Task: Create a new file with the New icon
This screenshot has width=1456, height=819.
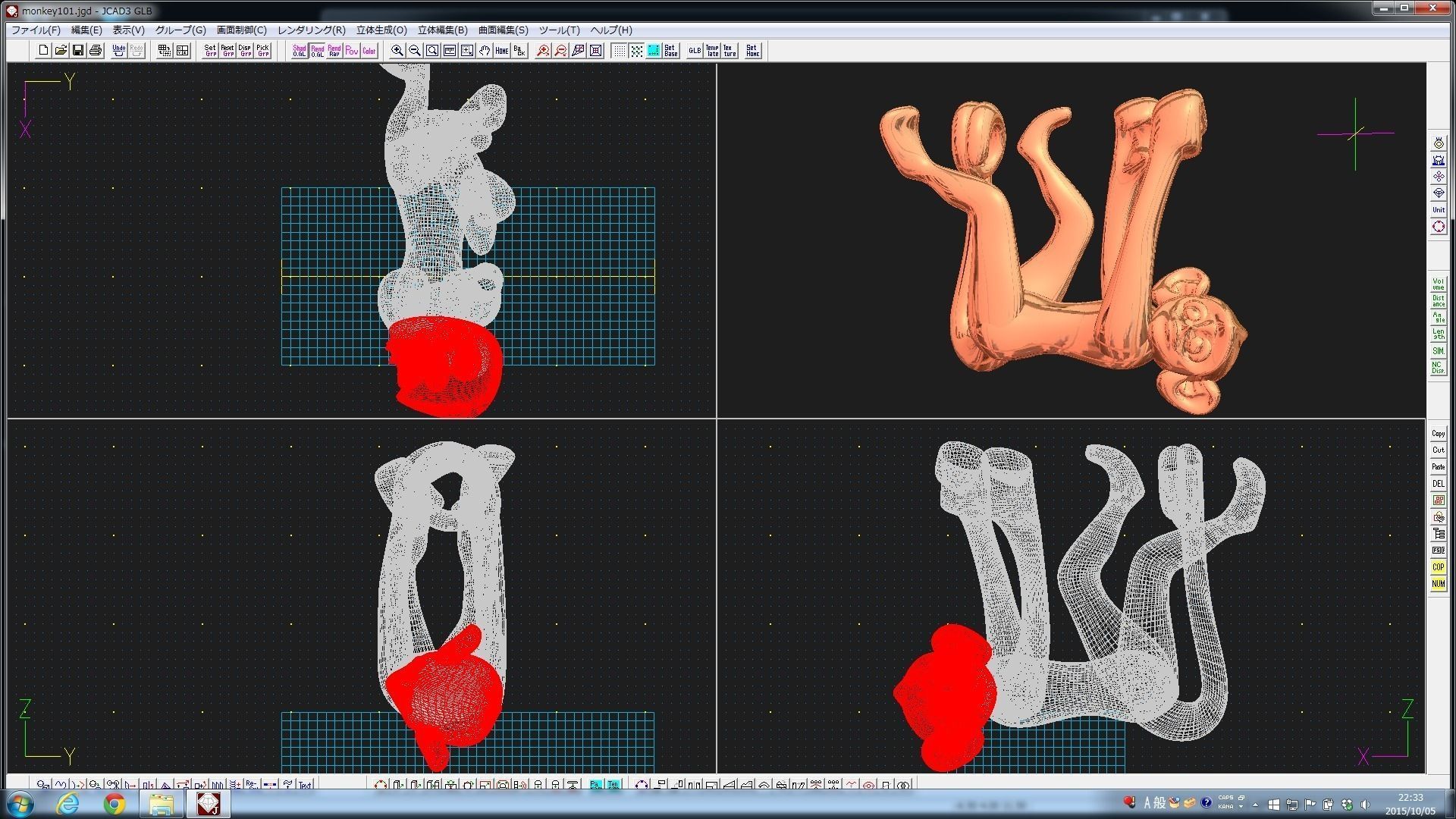Action: click(x=43, y=51)
